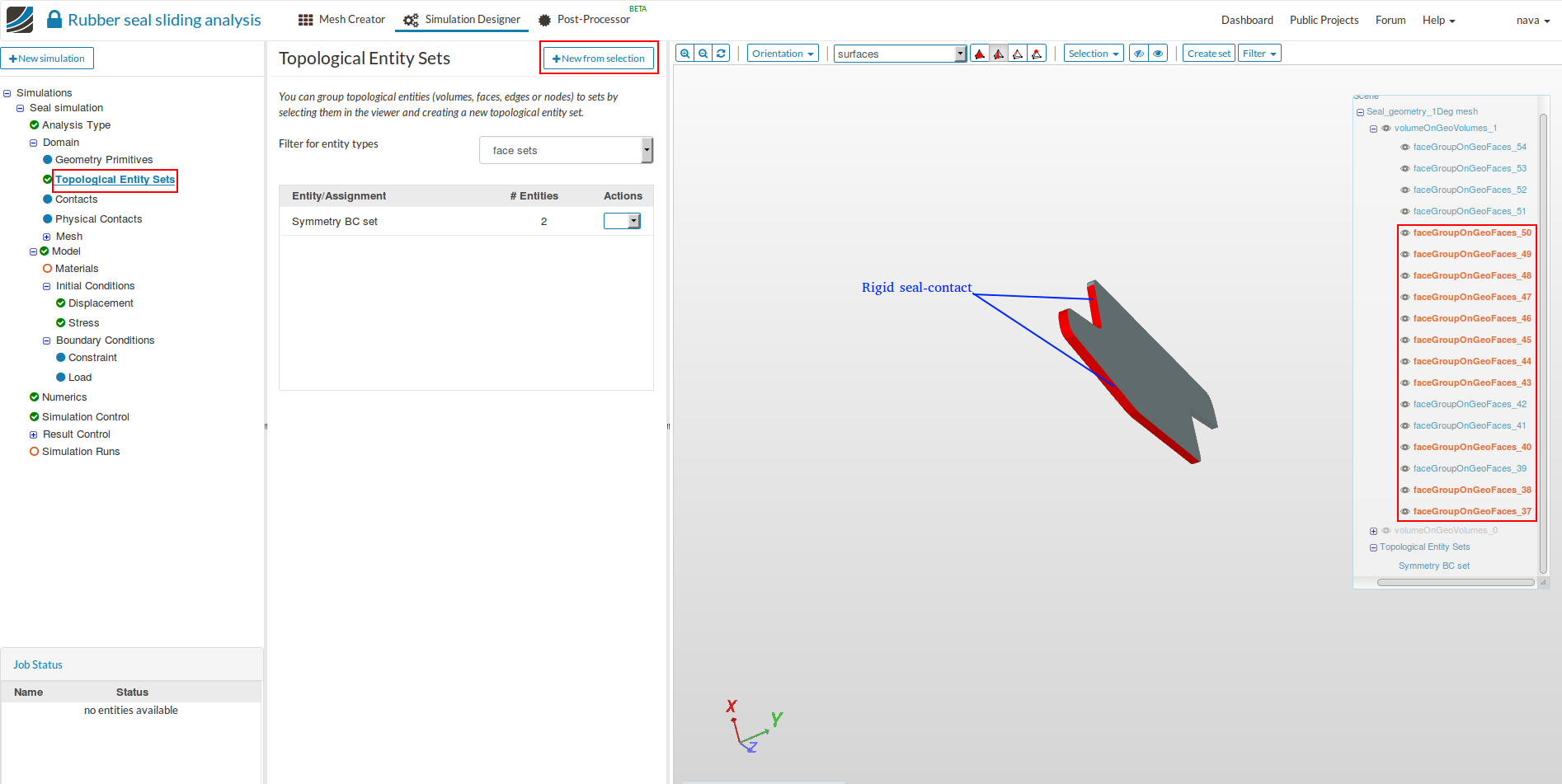Click the orange circle icon beside Simulation Runs
The width and height of the screenshot is (1562, 784).
35,452
